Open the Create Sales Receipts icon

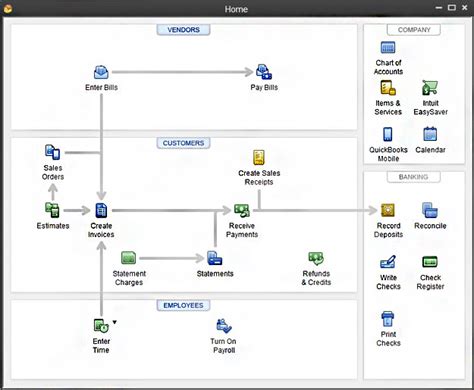pos(259,157)
